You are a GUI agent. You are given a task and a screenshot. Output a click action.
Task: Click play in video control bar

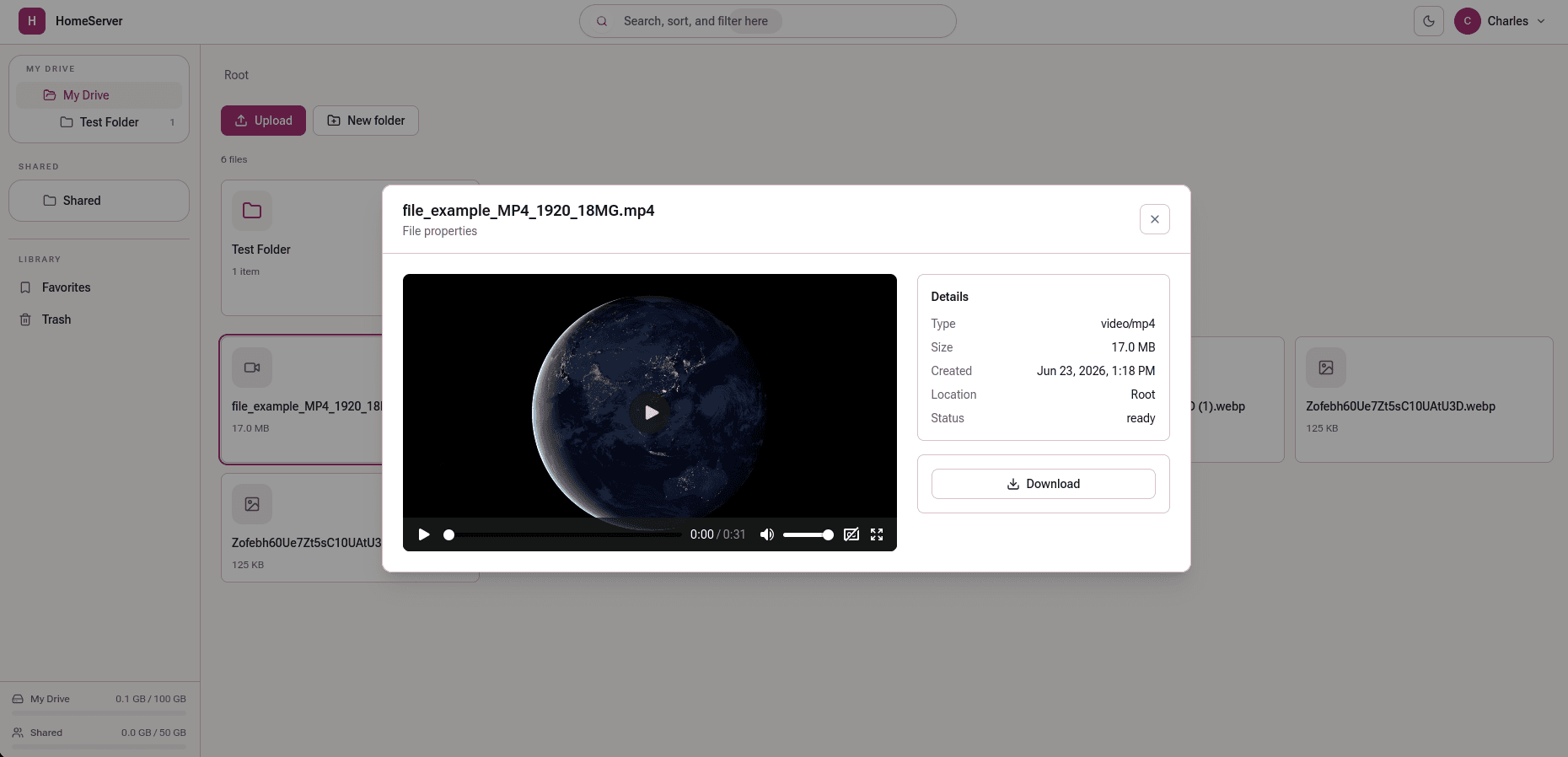point(424,534)
